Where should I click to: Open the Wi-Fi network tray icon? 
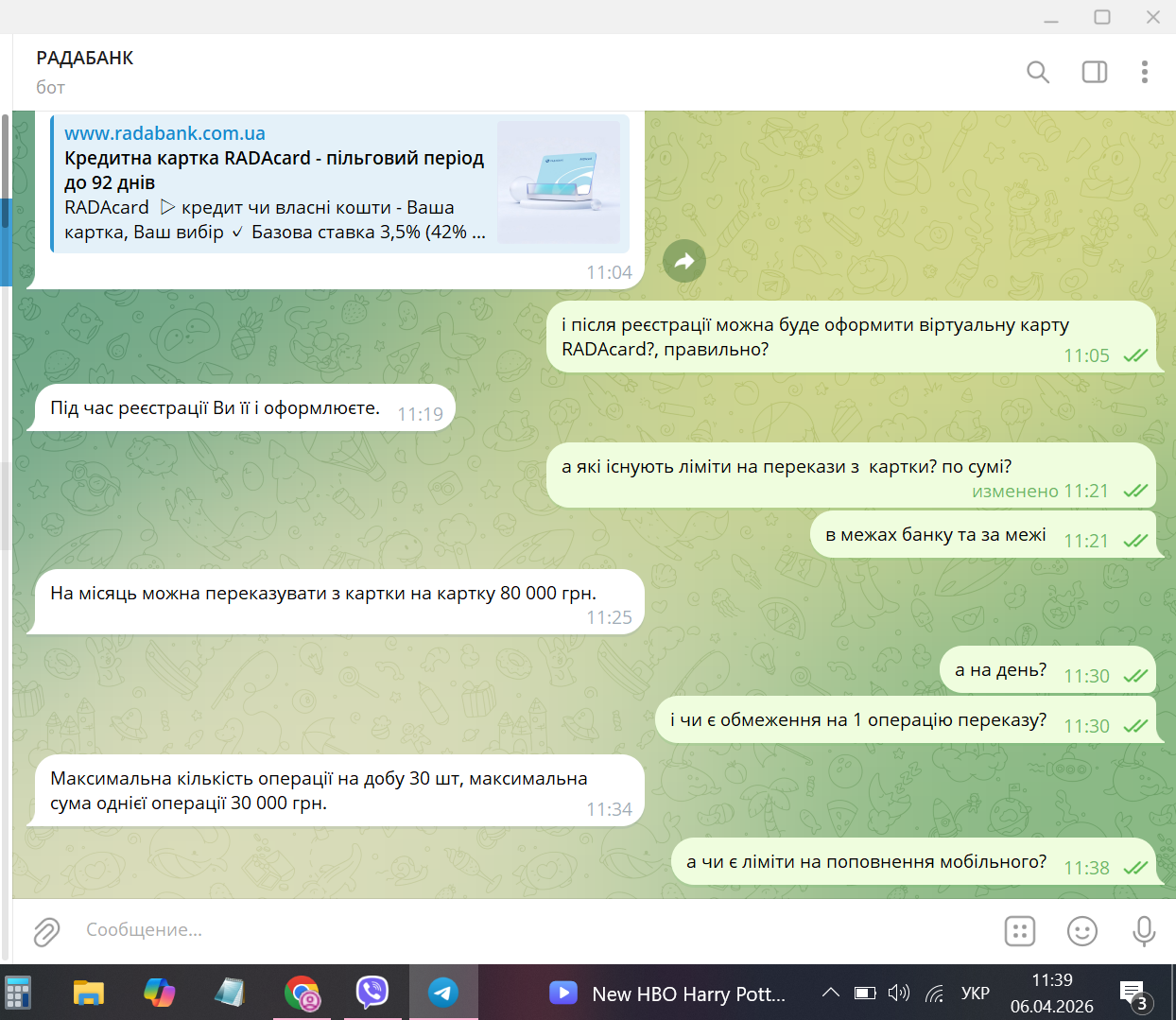(x=935, y=993)
